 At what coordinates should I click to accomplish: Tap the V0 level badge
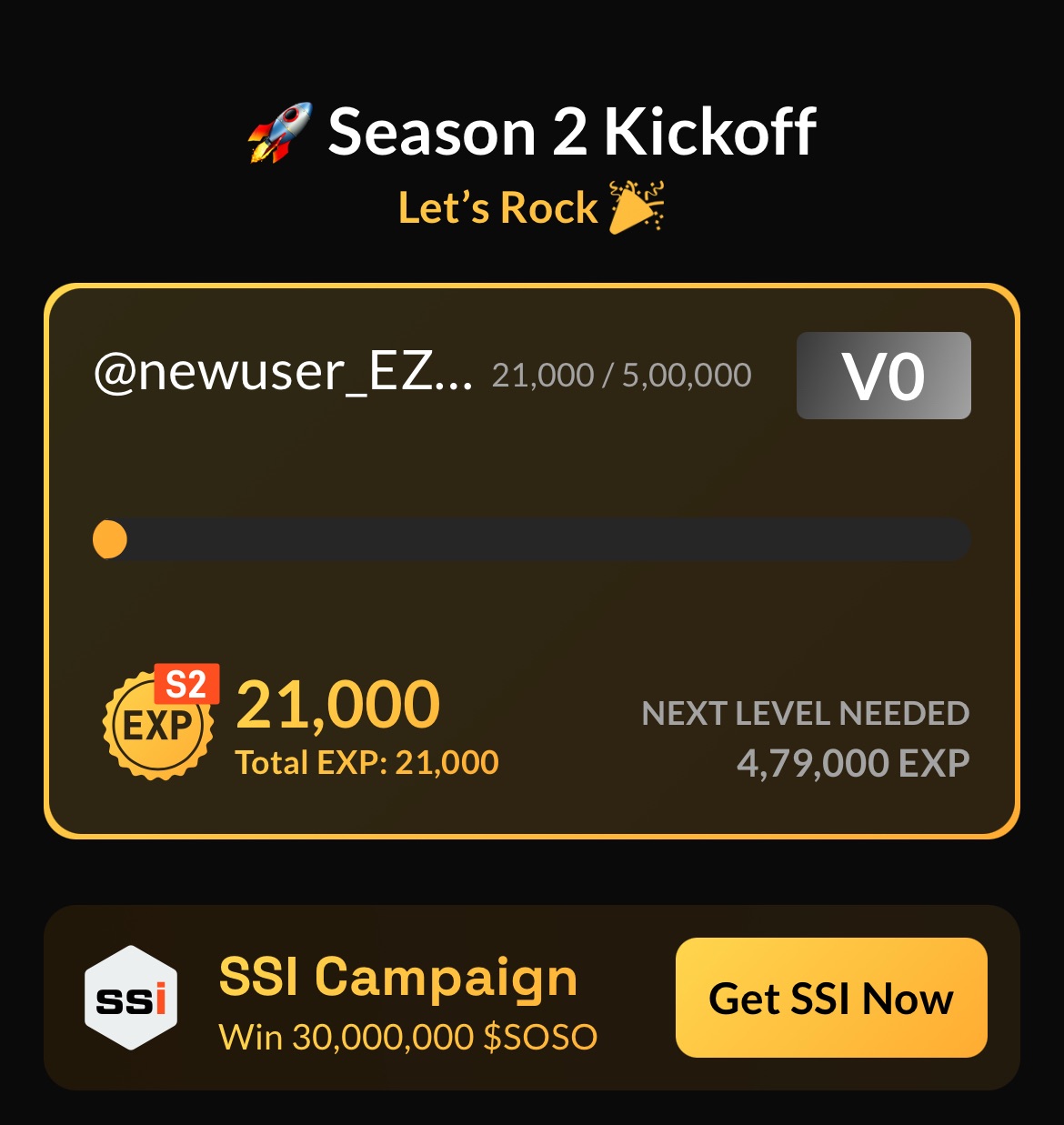(884, 376)
